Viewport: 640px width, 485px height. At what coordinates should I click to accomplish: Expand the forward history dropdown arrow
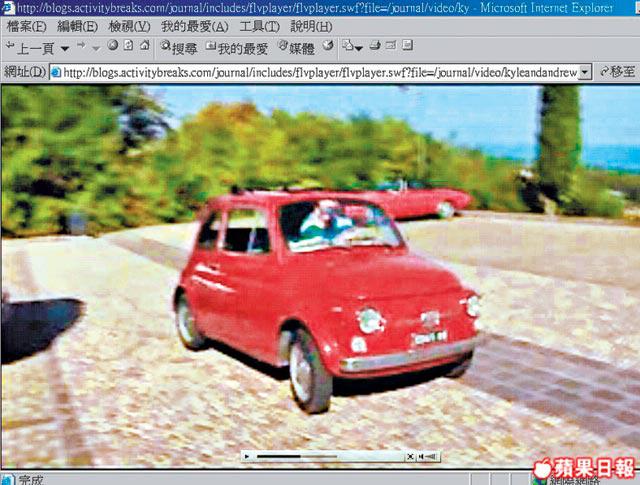pyautogui.click(x=96, y=49)
